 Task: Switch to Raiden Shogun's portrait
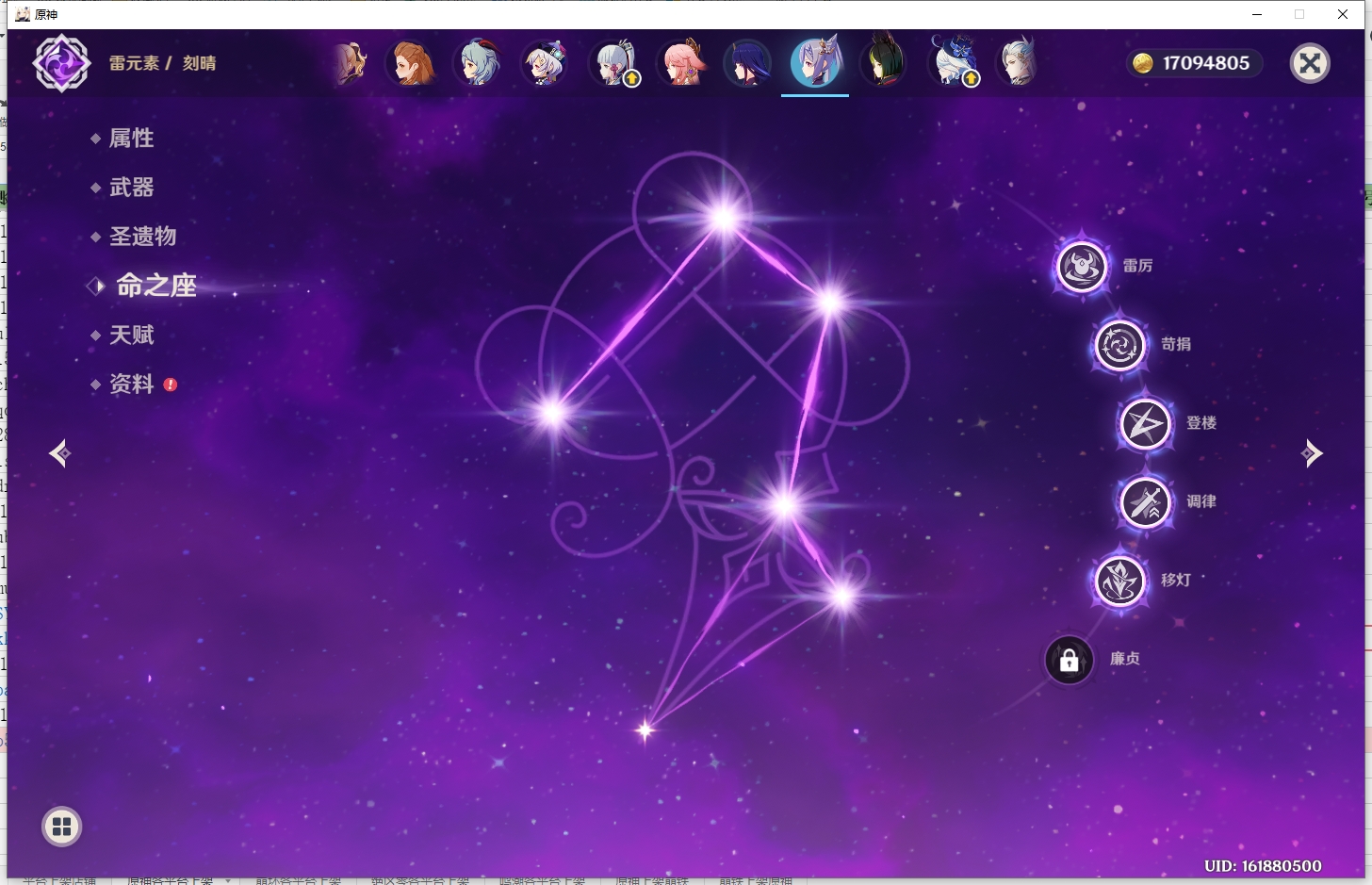pyautogui.click(x=748, y=63)
